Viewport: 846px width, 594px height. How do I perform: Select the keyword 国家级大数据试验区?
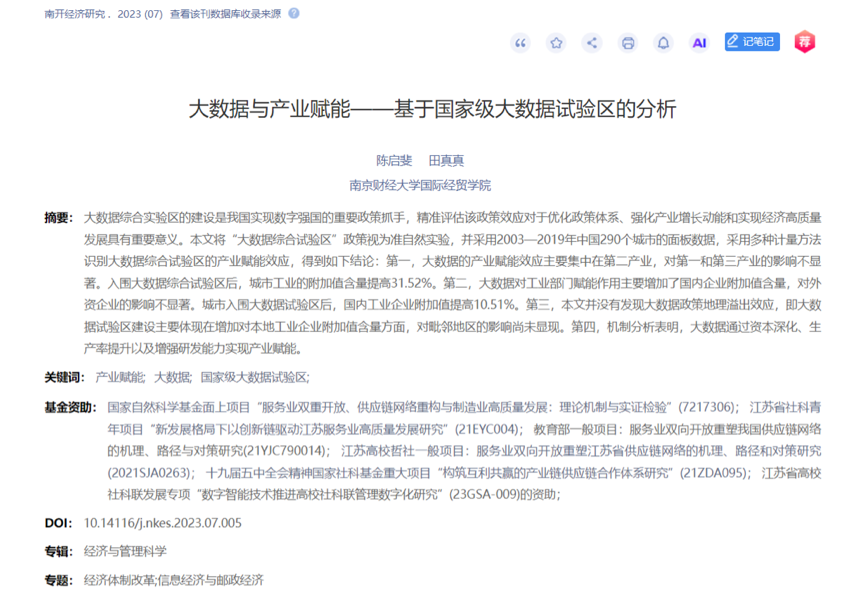(x=254, y=377)
